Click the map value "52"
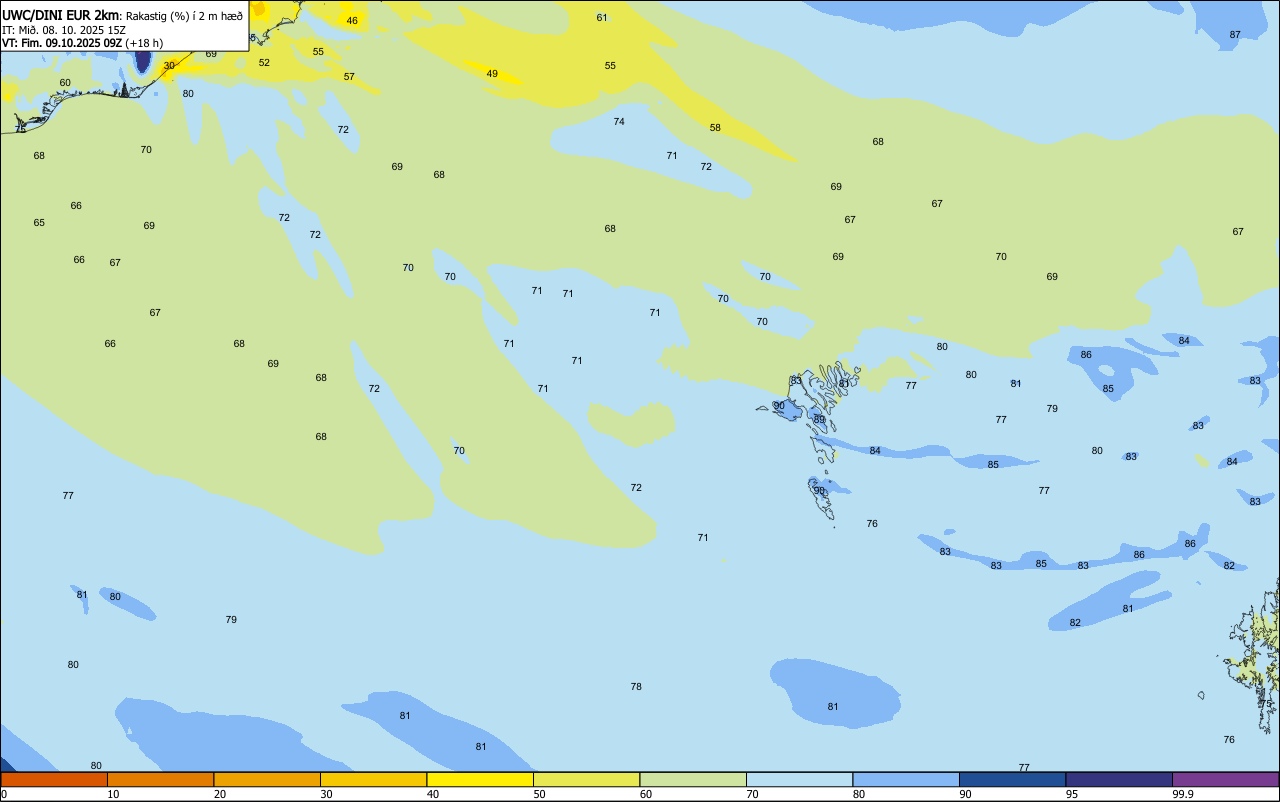The image size is (1280, 802). 264,62
